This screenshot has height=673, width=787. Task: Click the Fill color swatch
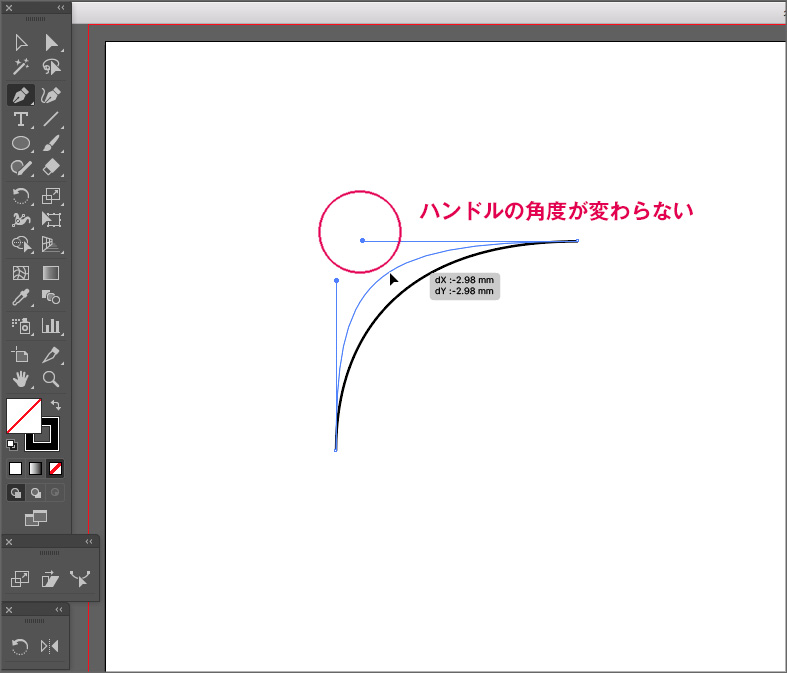(24, 416)
